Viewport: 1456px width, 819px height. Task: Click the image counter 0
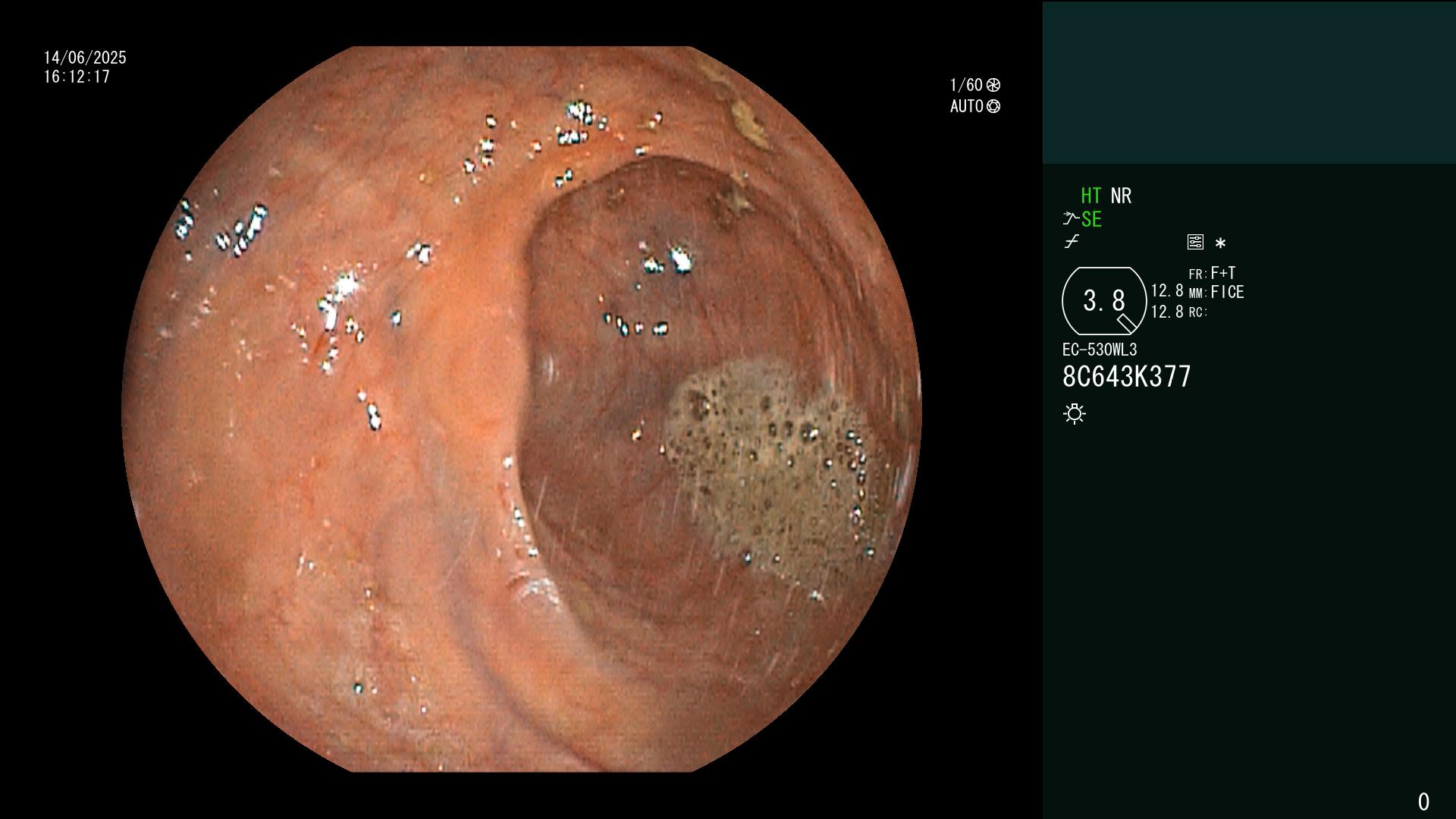[x=1423, y=802]
